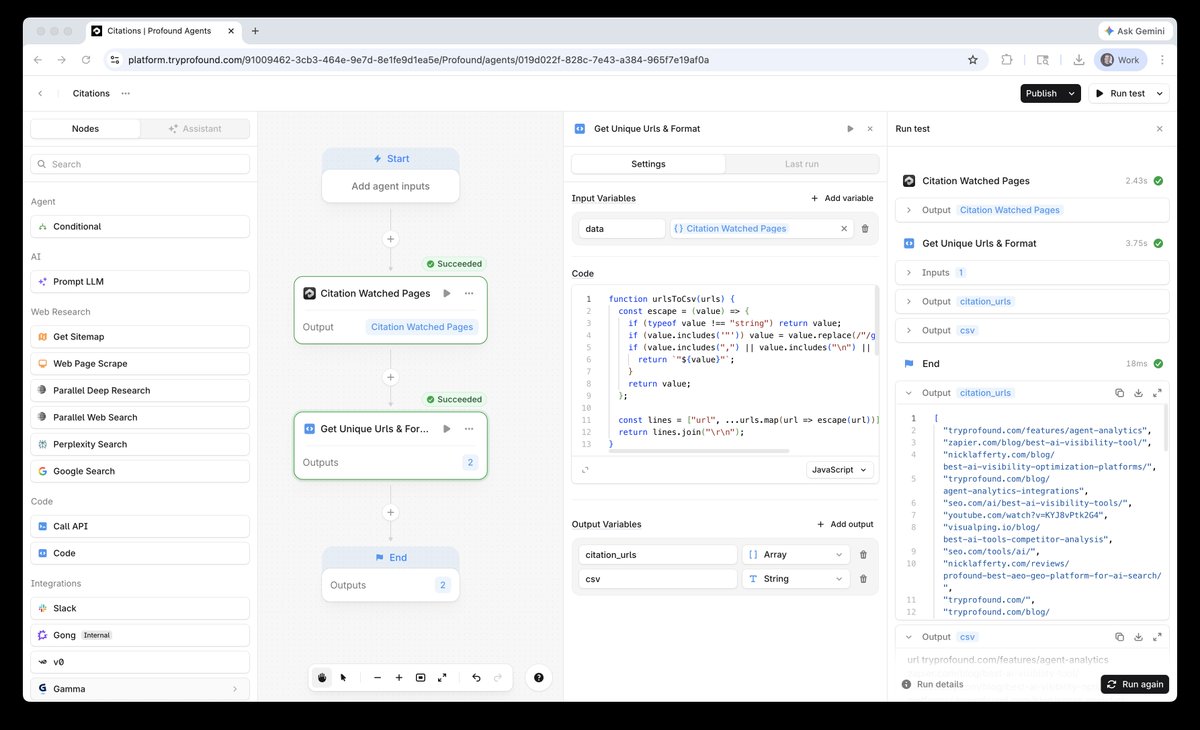The image size is (1200, 730).
Task: Click the node search field
Action: point(140,164)
